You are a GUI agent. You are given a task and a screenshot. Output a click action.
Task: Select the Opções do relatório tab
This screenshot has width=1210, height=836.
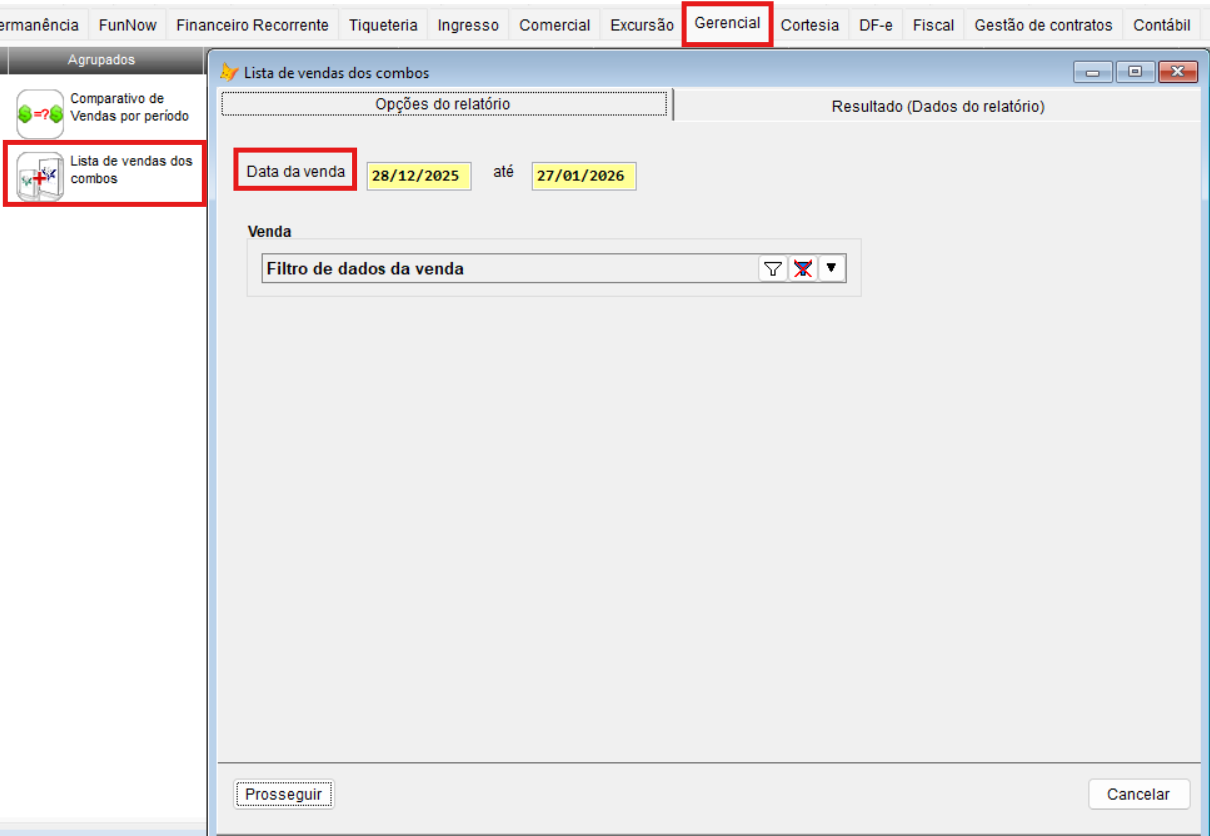click(443, 104)
